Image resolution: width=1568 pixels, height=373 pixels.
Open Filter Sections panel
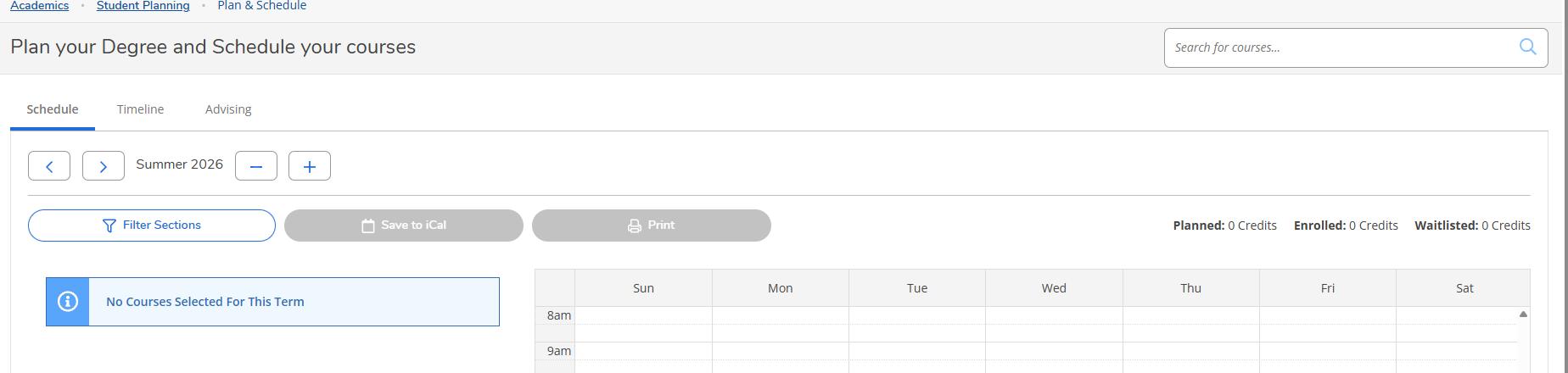152,225
